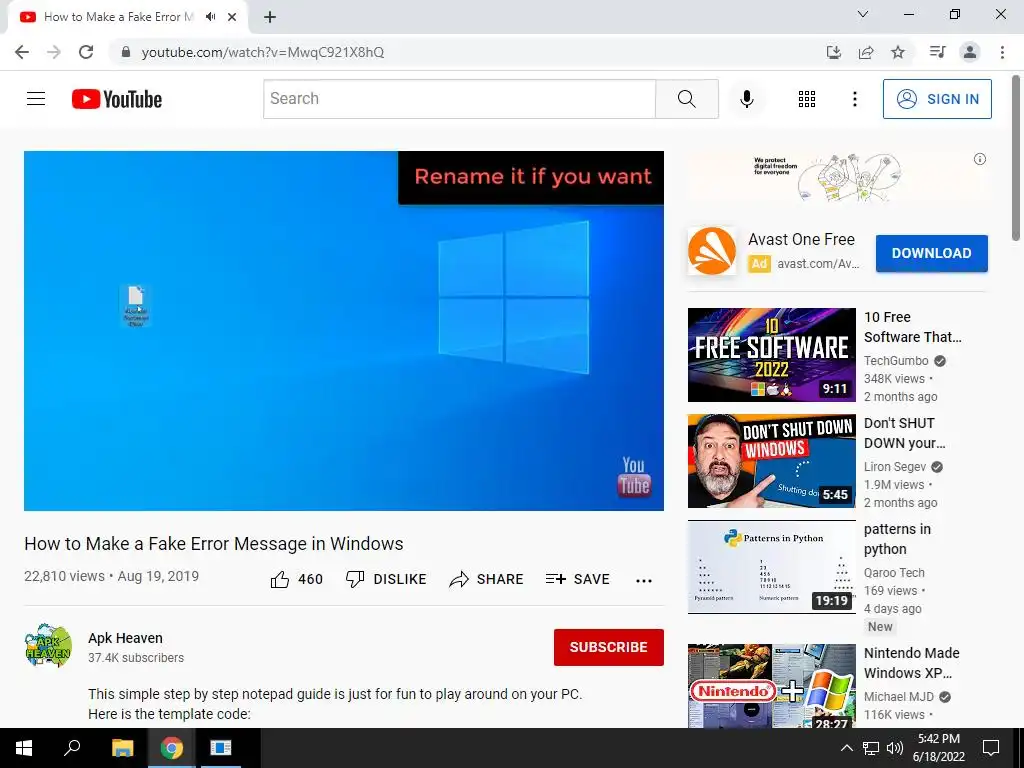Like the video with thumbs up
Screen dimensions: 1024x768
pos(296,579)
